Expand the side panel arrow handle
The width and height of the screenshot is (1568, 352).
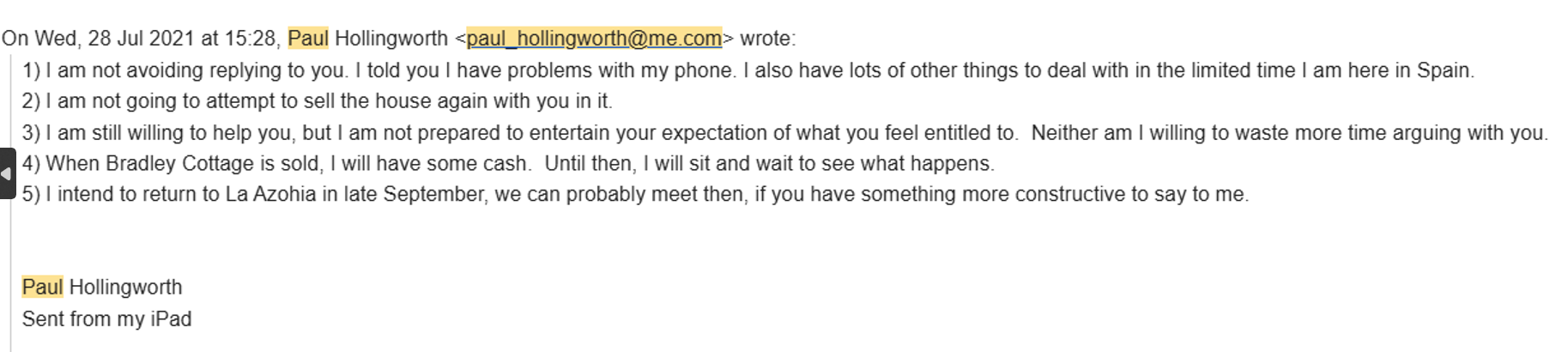point(7,173)
